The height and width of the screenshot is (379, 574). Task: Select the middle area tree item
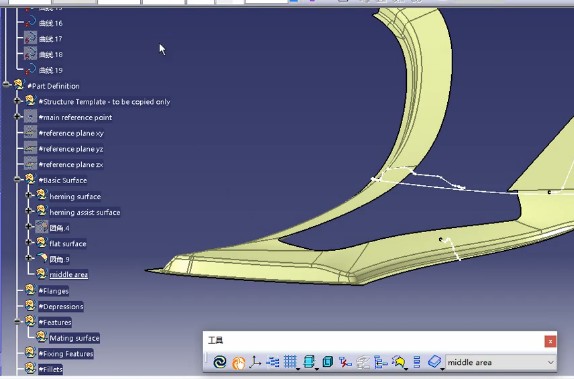coord(68,275)
